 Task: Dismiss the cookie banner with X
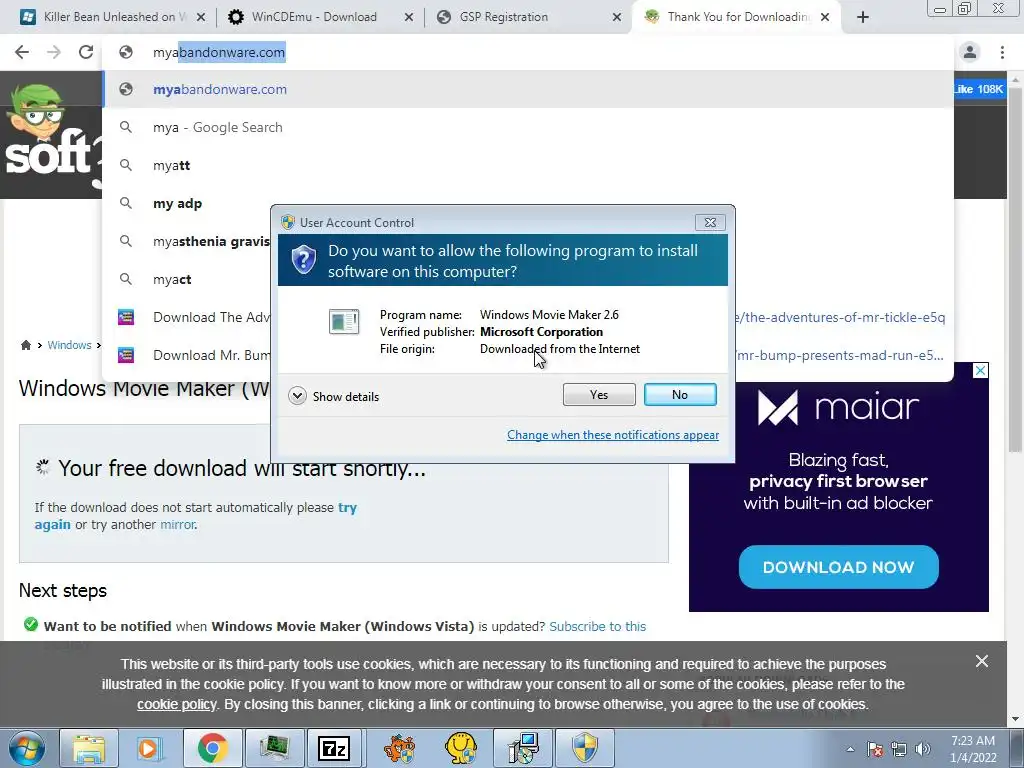click(982, 662)
